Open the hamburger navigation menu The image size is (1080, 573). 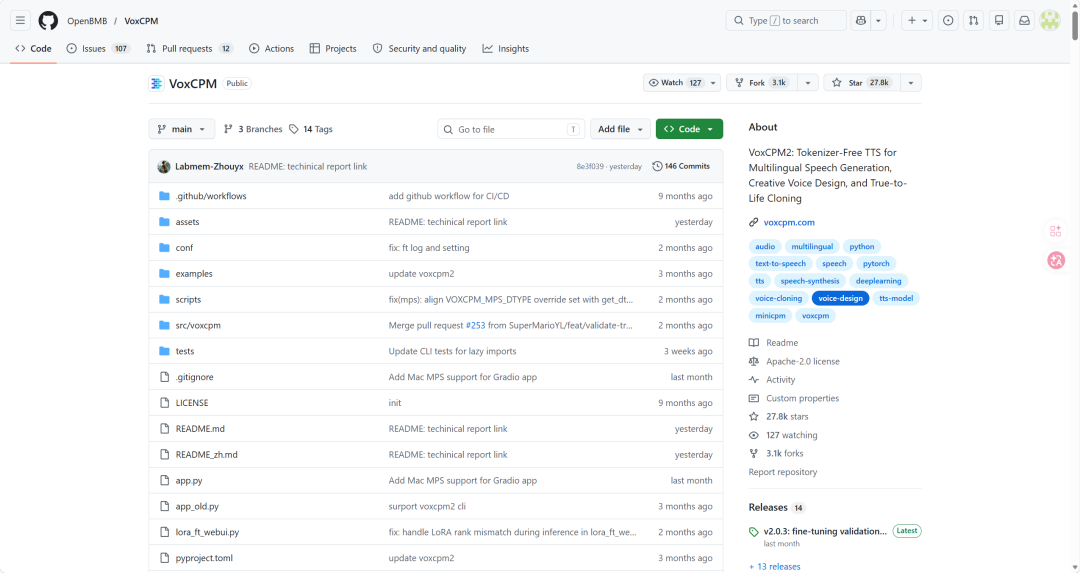coord(20,21)
